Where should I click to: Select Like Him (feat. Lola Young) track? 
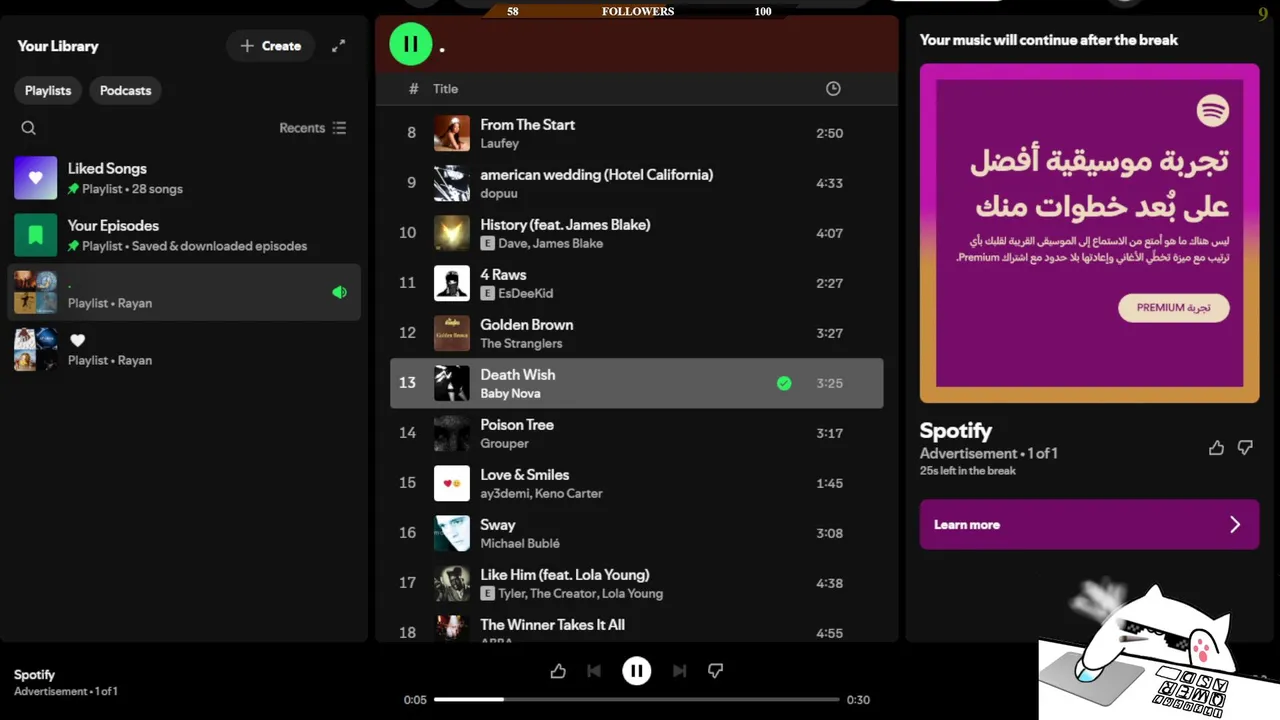(x=564, y=575)
